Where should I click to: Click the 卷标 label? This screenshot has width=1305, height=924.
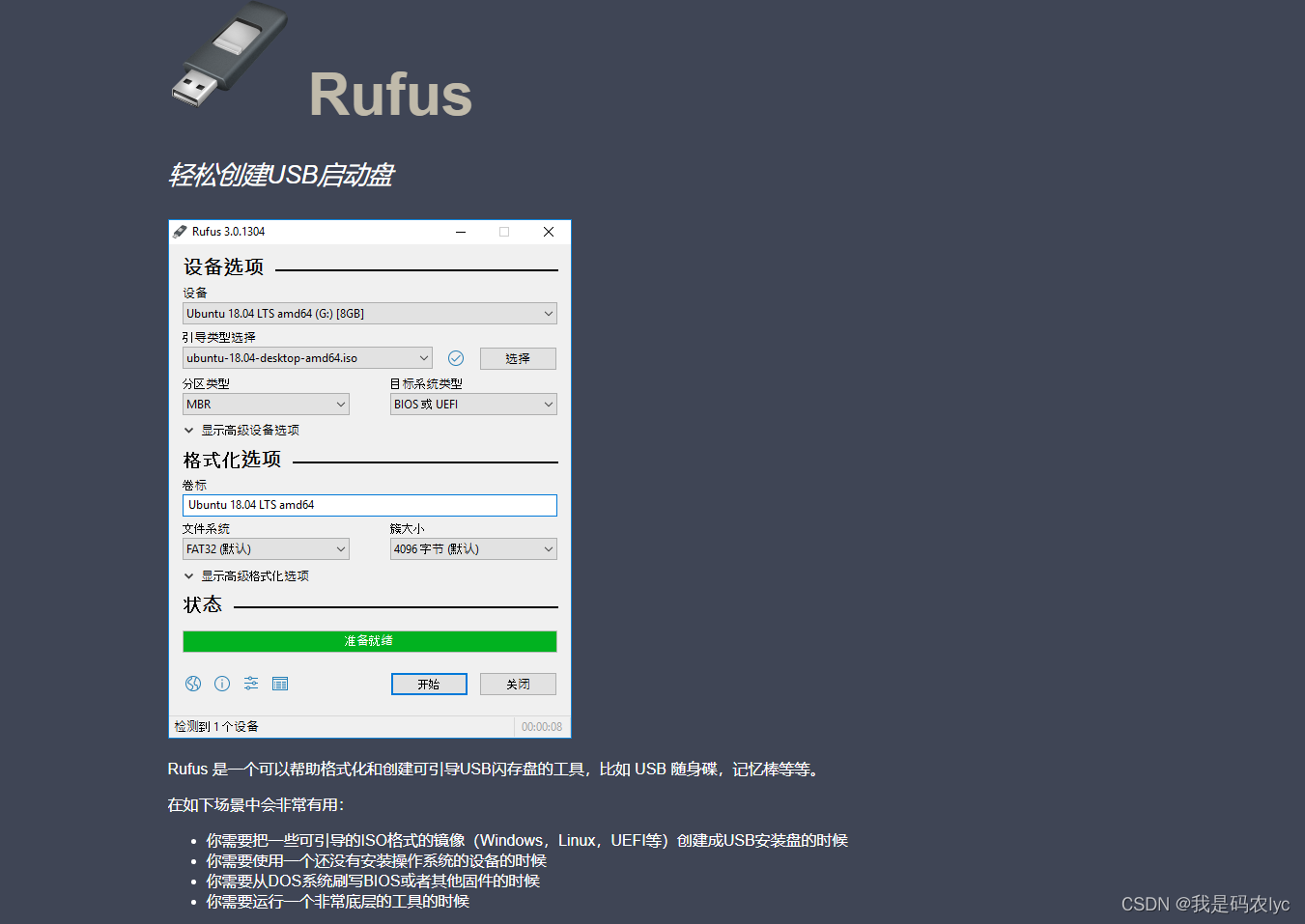[x=194, y=485]
